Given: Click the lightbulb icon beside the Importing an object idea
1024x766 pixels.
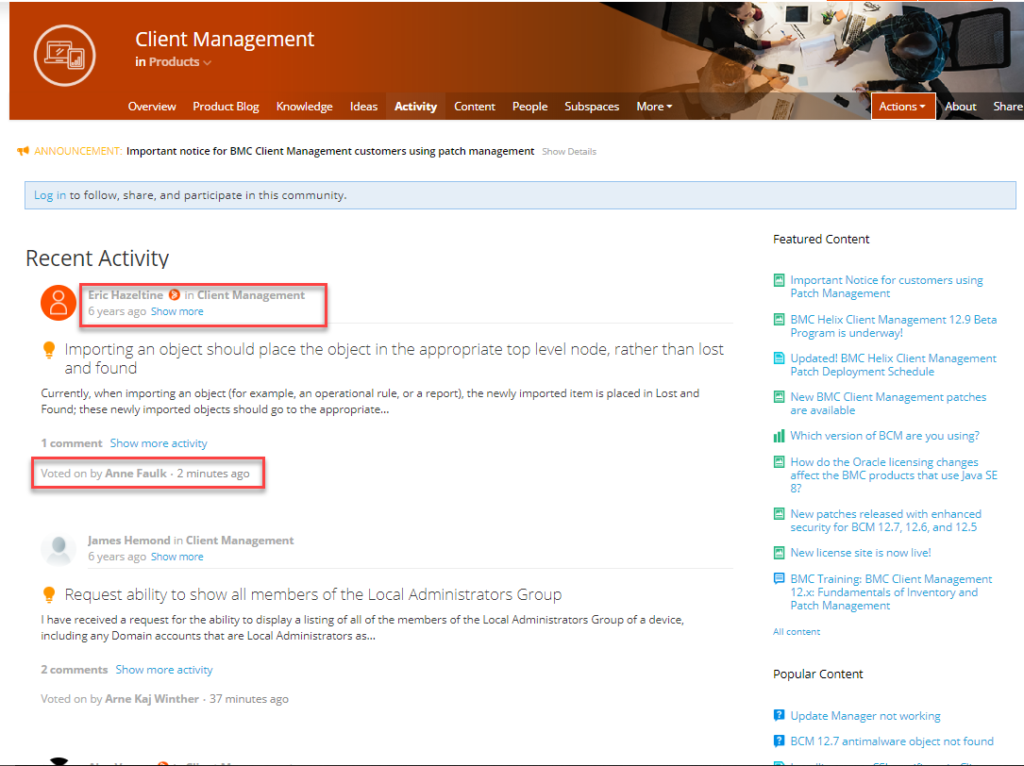Looking at the screenshot, I should (x=48, y=350).
